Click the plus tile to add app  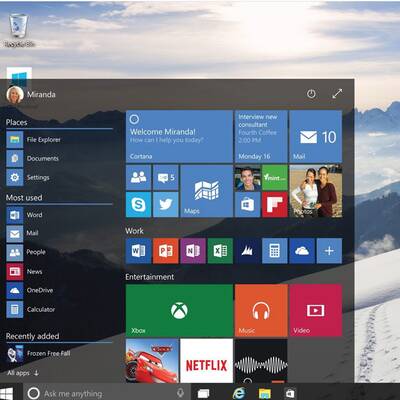pyautogui.click(x=329, y=251)
